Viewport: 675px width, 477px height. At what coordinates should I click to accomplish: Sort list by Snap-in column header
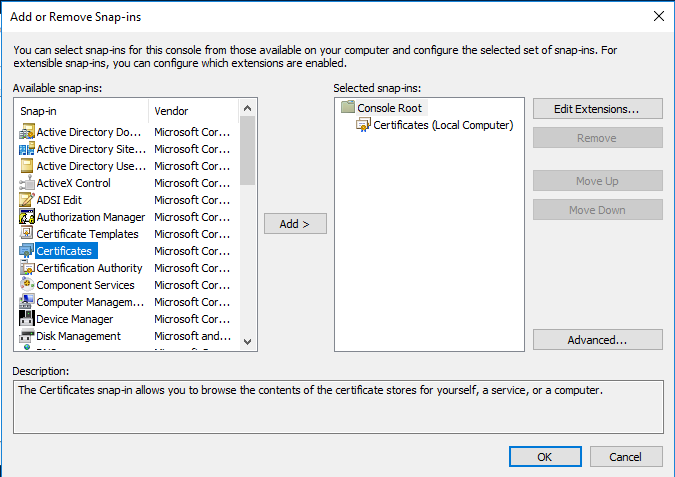click(80, 110)
